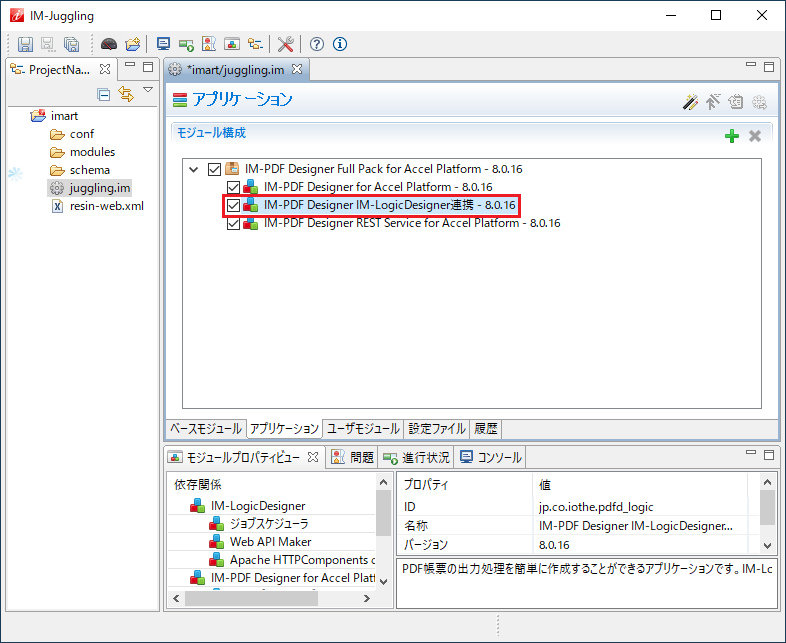The width and height of the screenshot is (786, 643).
Task: Select Apache HTTPComponents dependency item
Action: [302, 560]
